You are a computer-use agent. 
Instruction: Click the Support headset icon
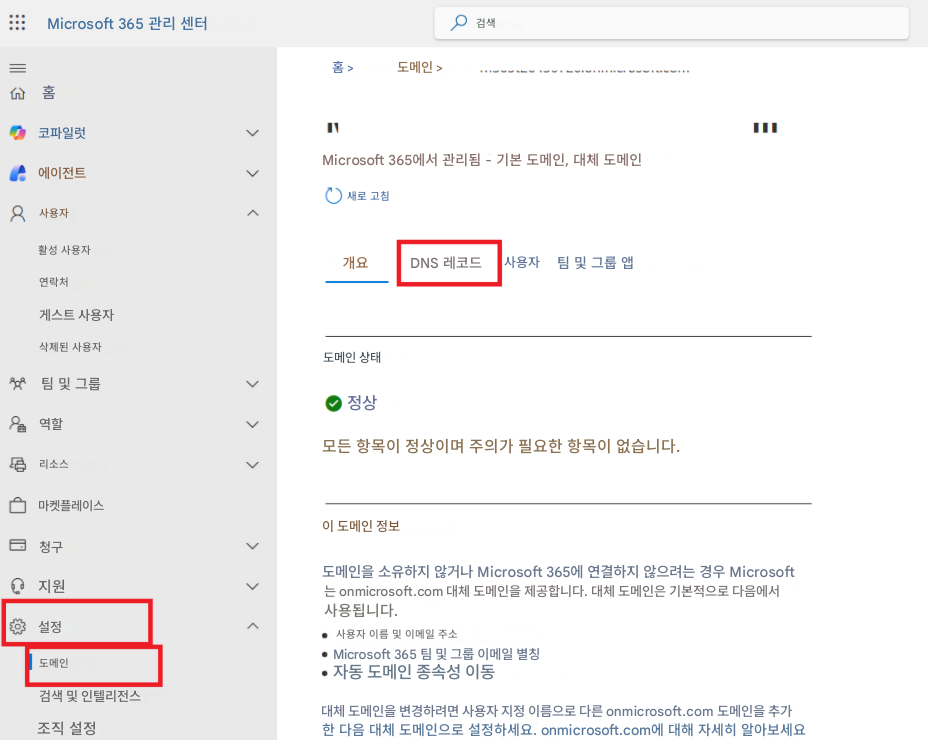(x=18, y=586)
